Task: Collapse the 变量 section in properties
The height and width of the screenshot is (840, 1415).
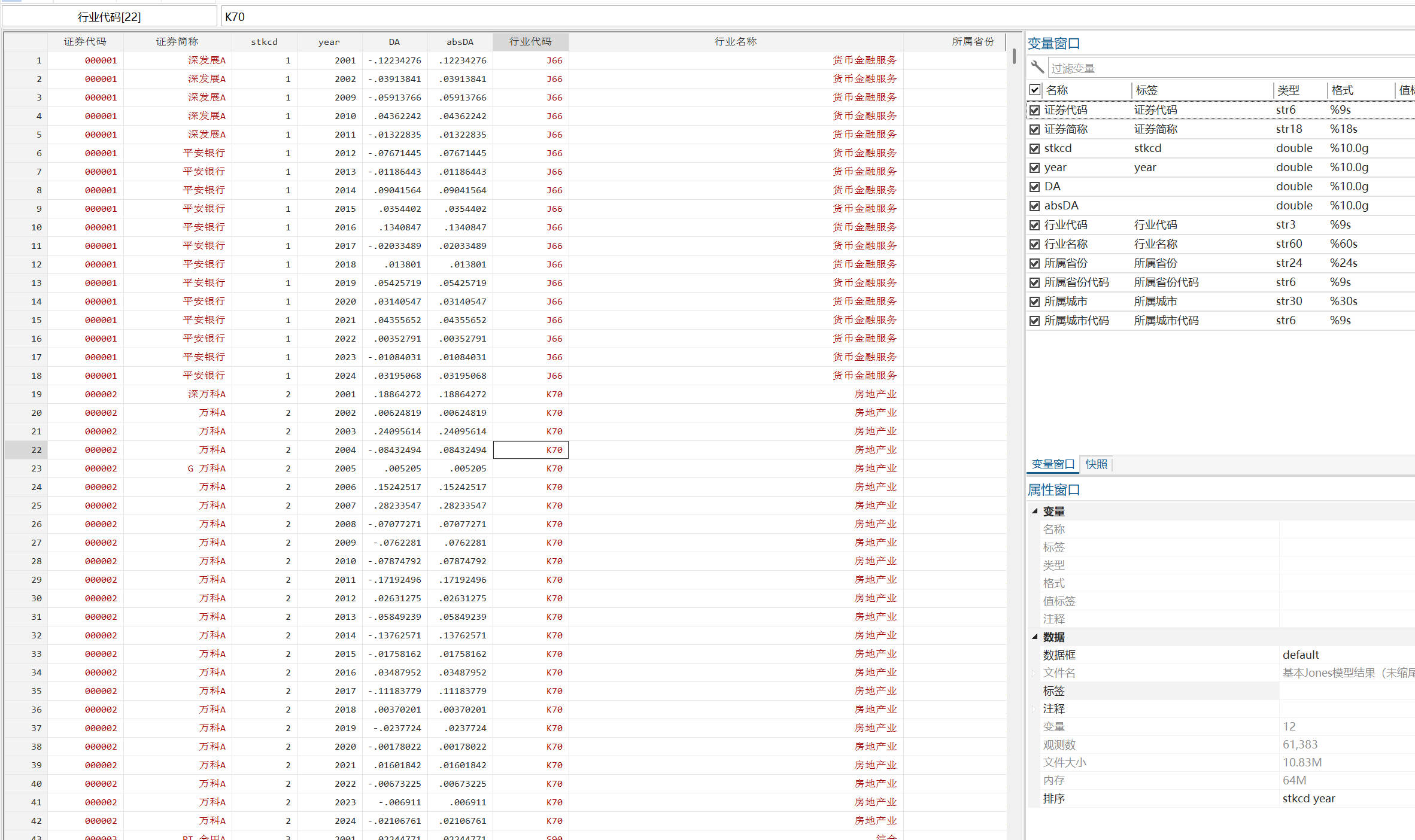Action: [1034, 511]
